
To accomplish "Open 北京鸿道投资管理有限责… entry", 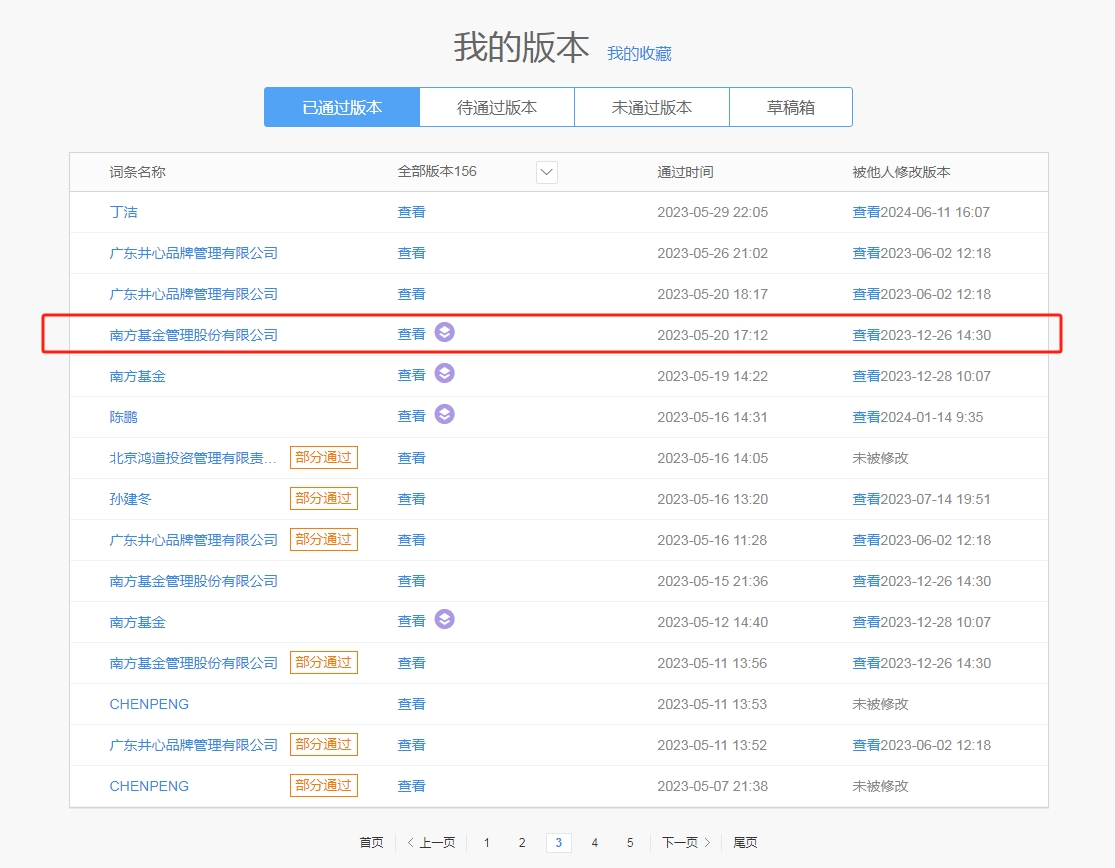I will (x=193, y=458).
